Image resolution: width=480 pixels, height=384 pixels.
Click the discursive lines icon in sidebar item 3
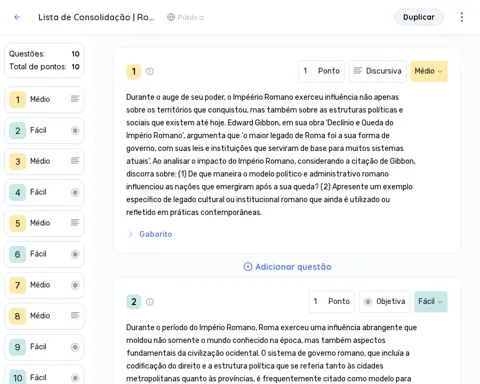(75, 161)
